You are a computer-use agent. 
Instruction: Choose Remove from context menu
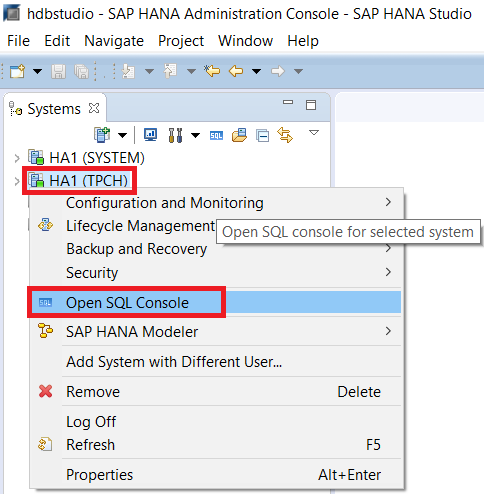click(x=215, y=392)
